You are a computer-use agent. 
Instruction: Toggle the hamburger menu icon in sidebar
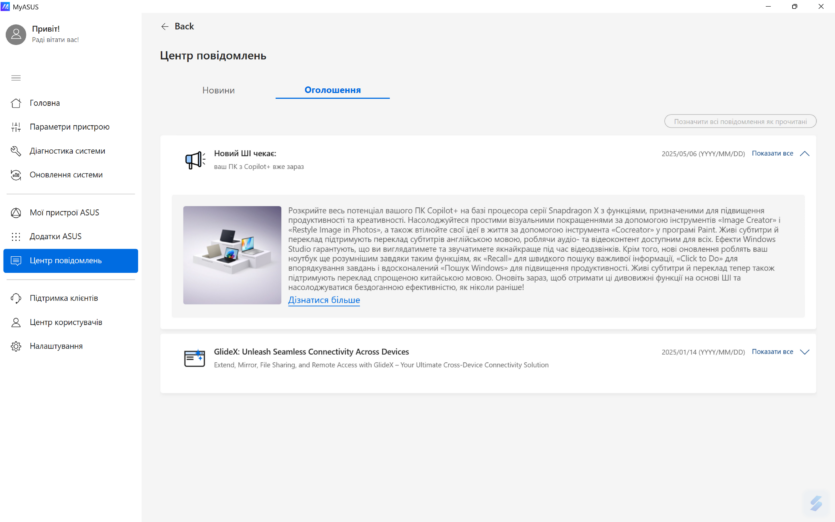click(16, 78)
